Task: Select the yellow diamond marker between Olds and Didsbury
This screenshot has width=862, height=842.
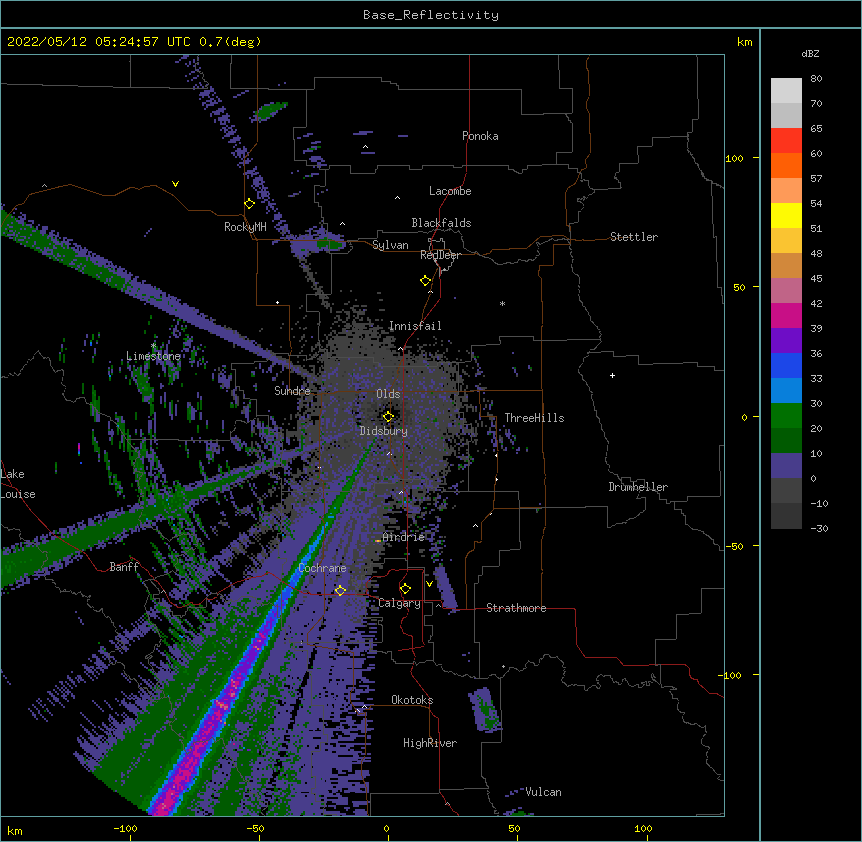Action: (x=389, y=417)
